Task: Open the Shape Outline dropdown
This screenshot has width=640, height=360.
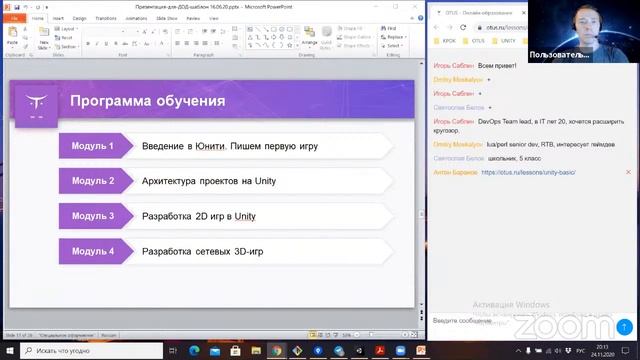Action: click(x=354, y=37)
